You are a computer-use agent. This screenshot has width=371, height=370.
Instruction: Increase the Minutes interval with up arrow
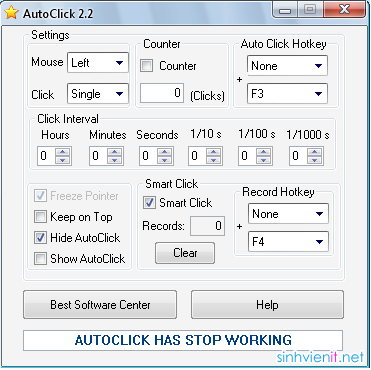point(114,152)
